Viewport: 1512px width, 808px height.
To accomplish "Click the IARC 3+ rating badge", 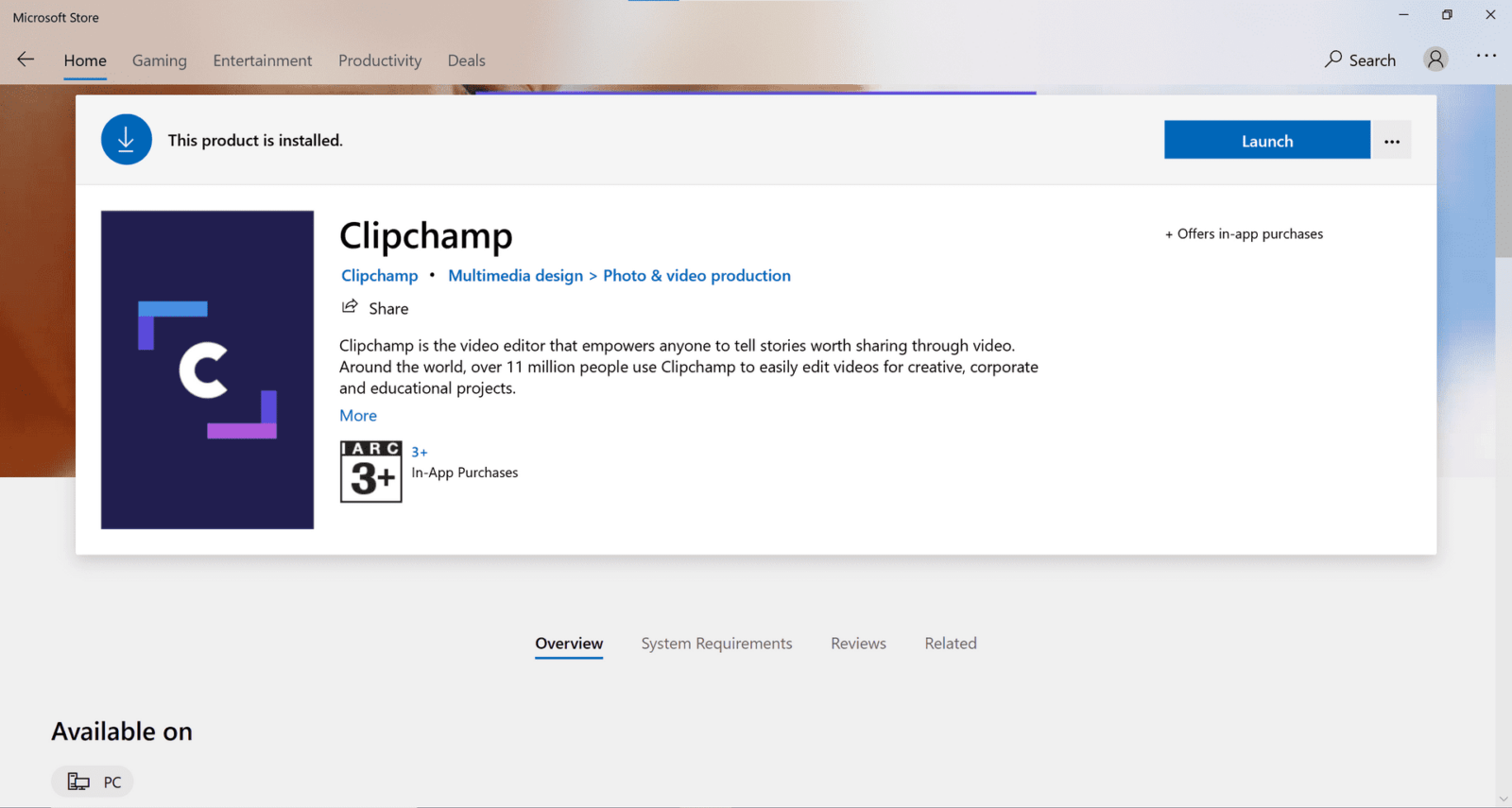I will point(371,472).
